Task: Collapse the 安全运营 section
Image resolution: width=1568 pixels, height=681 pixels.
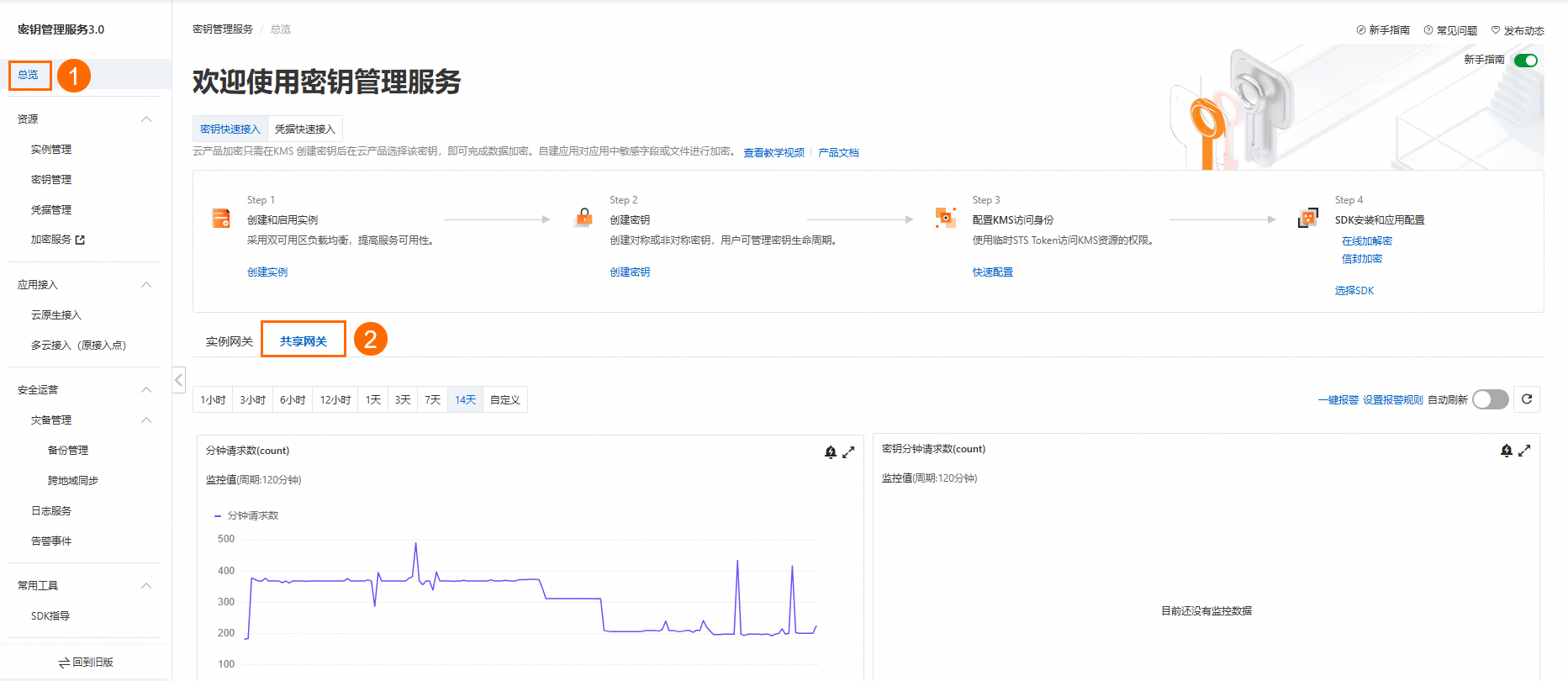Action: 146,390
